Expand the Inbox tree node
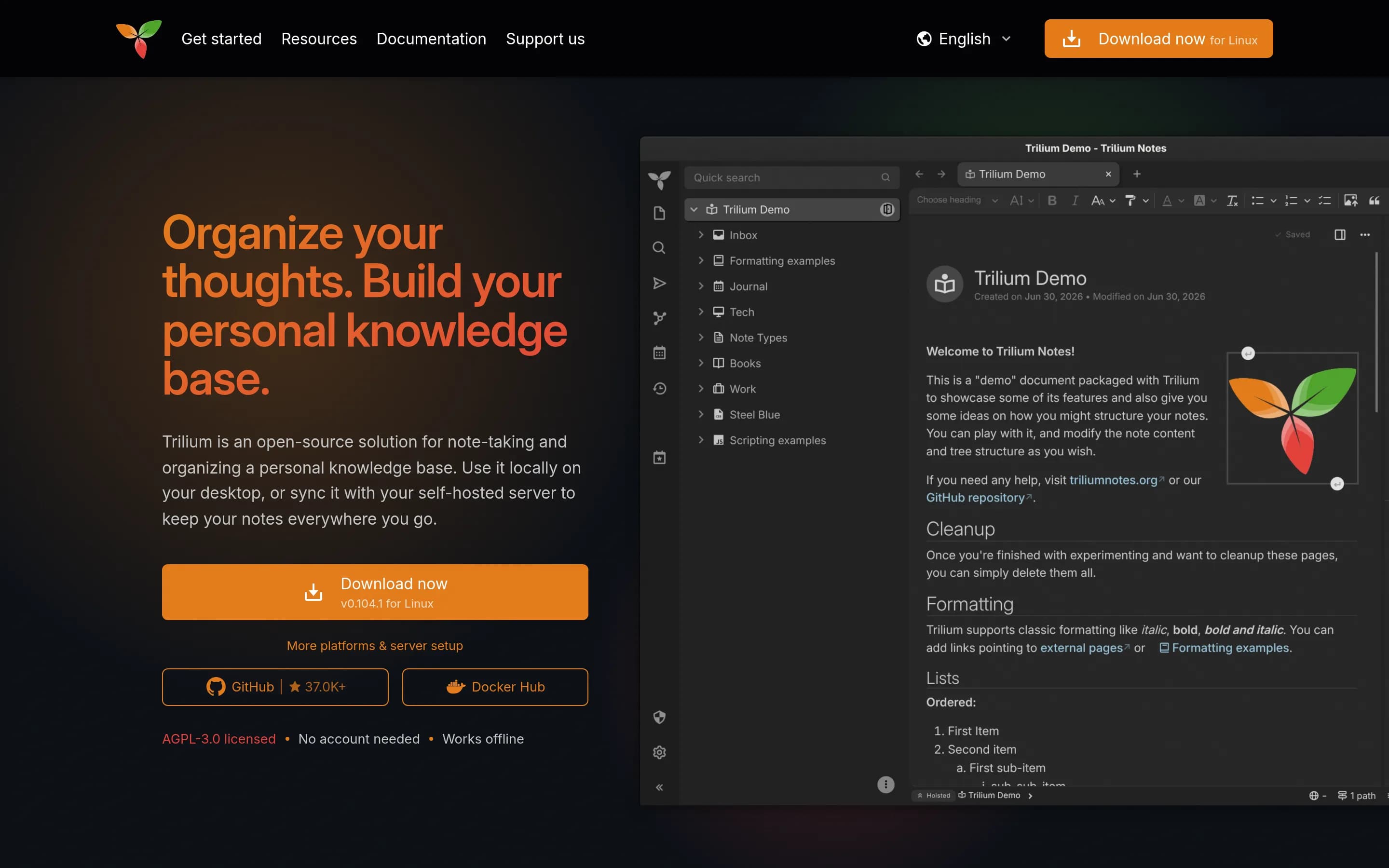Image resolution: width=1389 pixels, height=868 pixels. 701,235
